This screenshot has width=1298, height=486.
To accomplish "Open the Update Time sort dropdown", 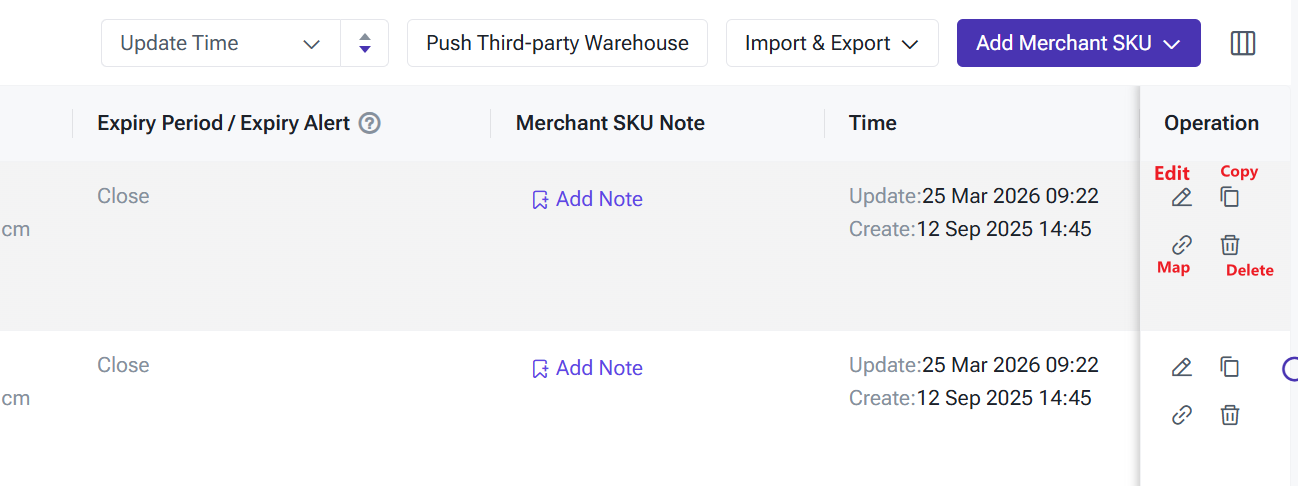I will point(221,44).
